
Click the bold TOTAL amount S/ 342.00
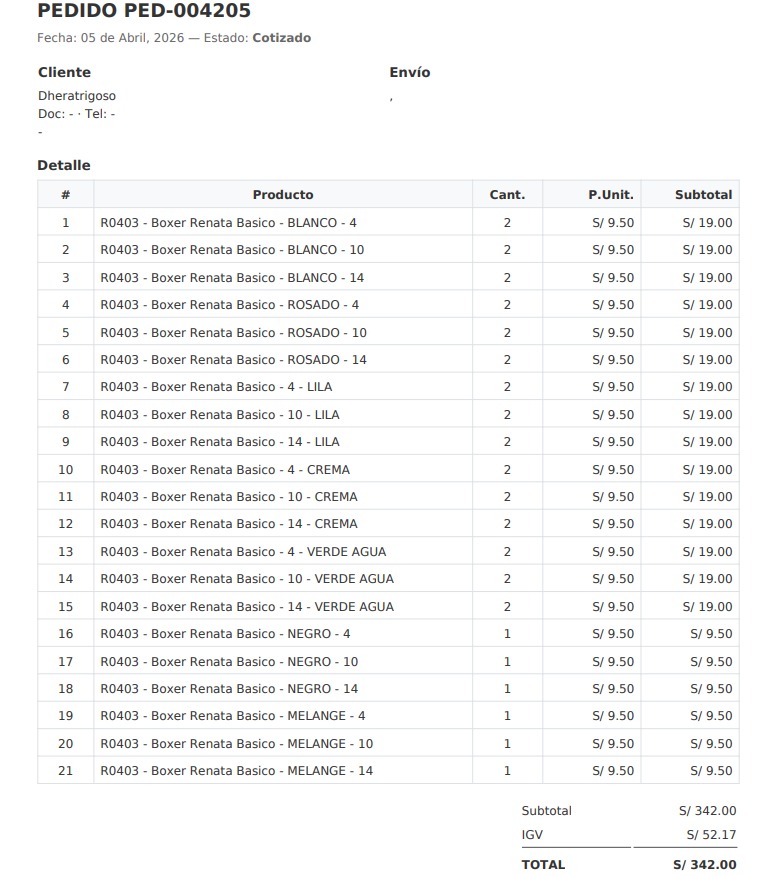coord(704,865)
